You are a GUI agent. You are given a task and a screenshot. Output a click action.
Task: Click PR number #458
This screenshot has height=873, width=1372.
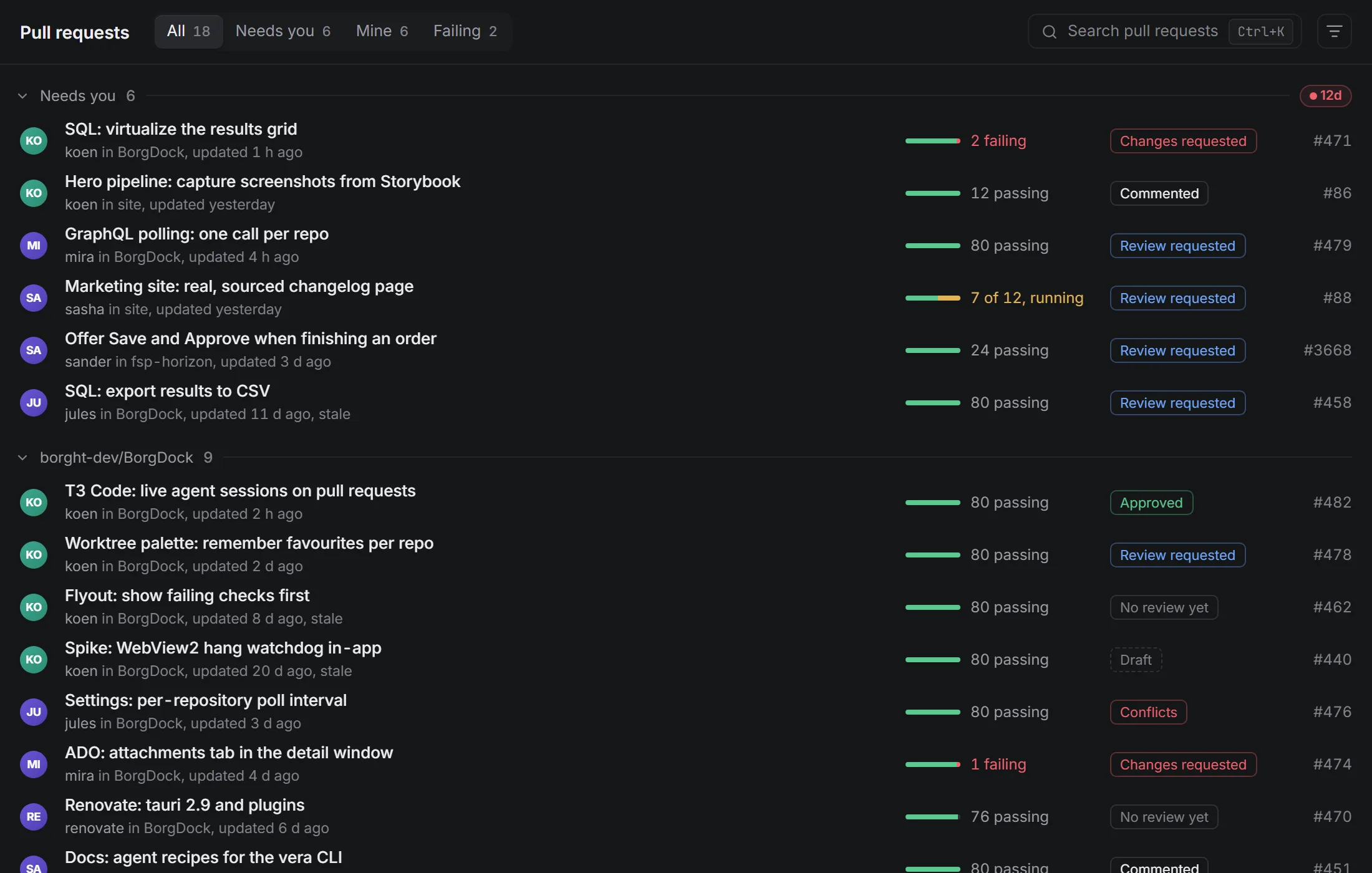click(1332, 403)
